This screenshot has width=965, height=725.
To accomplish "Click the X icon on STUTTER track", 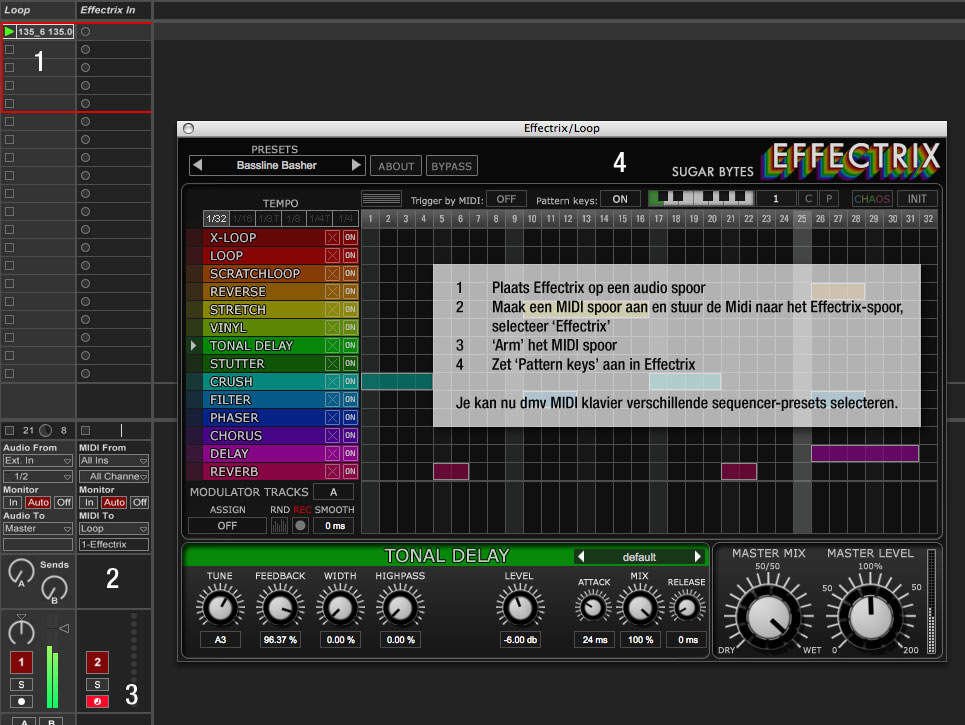I will (x=332, y=363).
